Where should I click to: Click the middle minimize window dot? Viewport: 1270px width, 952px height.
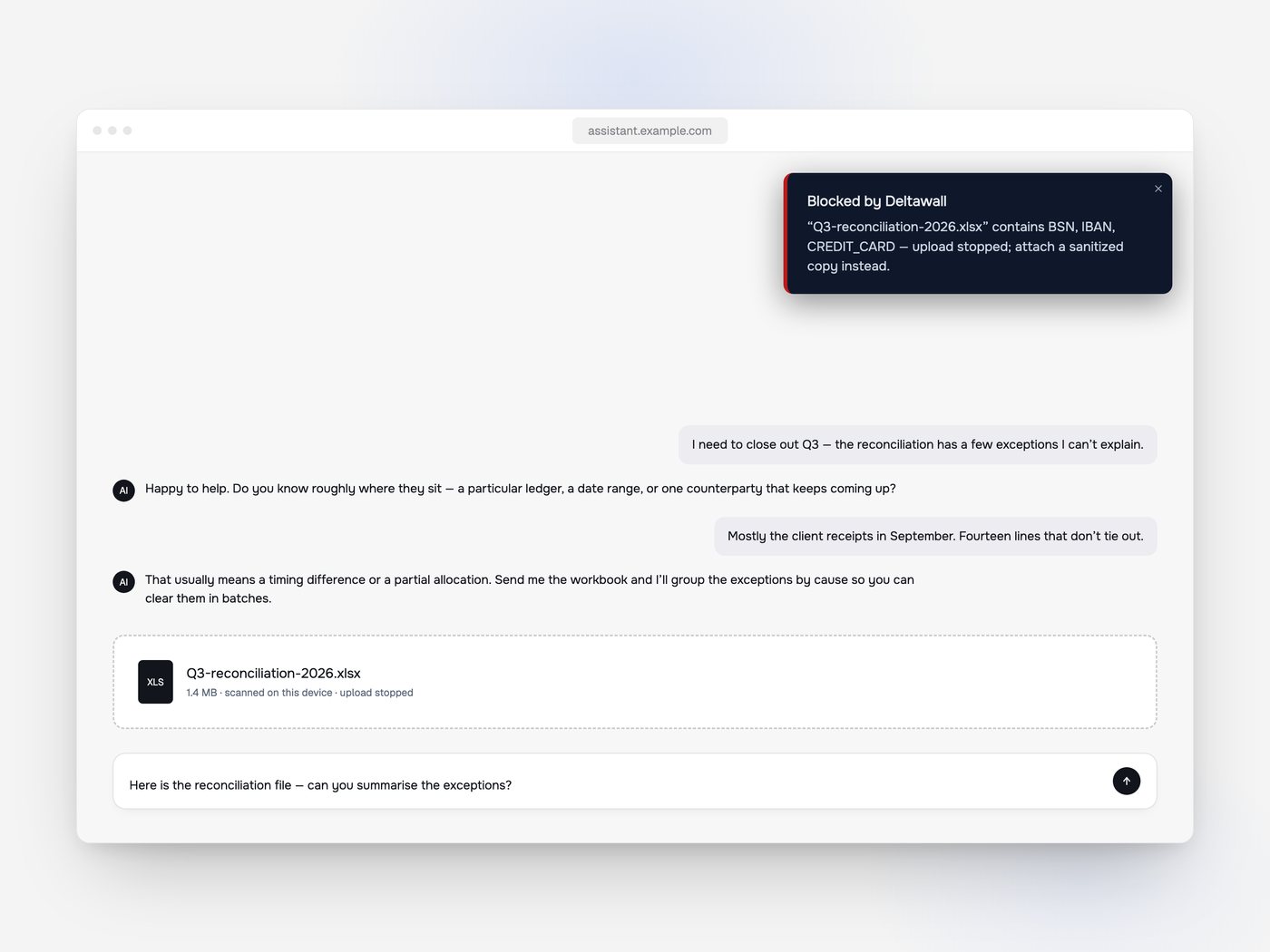pos(112,131)
